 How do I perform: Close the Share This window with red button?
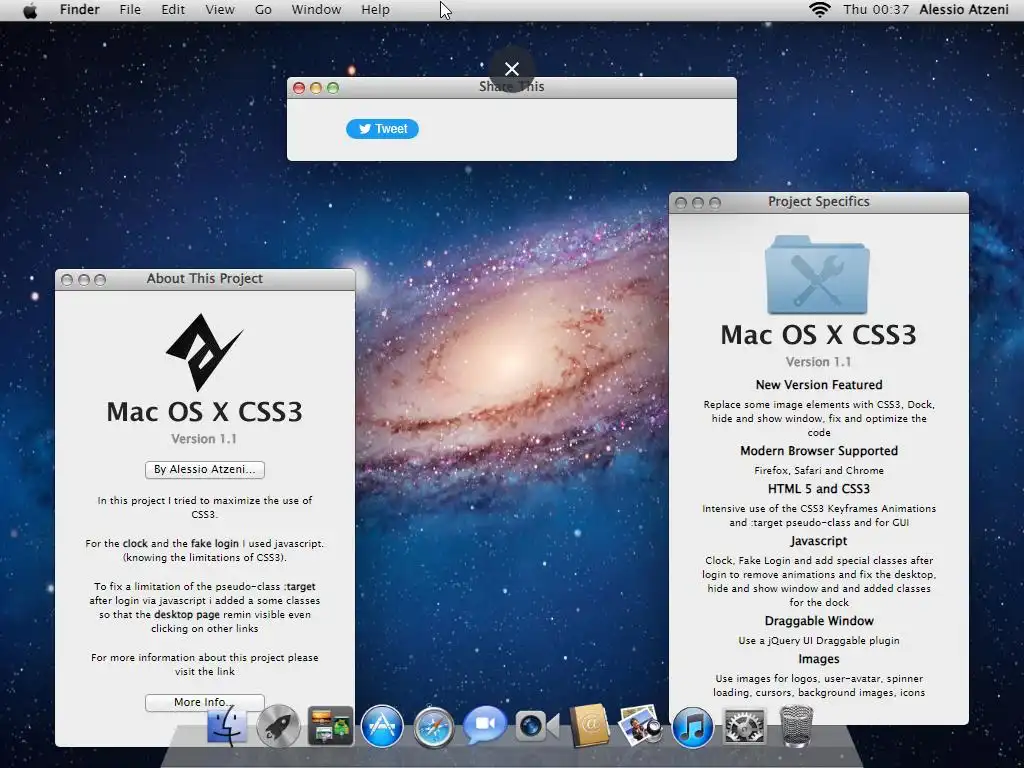[x=299, y=88]
